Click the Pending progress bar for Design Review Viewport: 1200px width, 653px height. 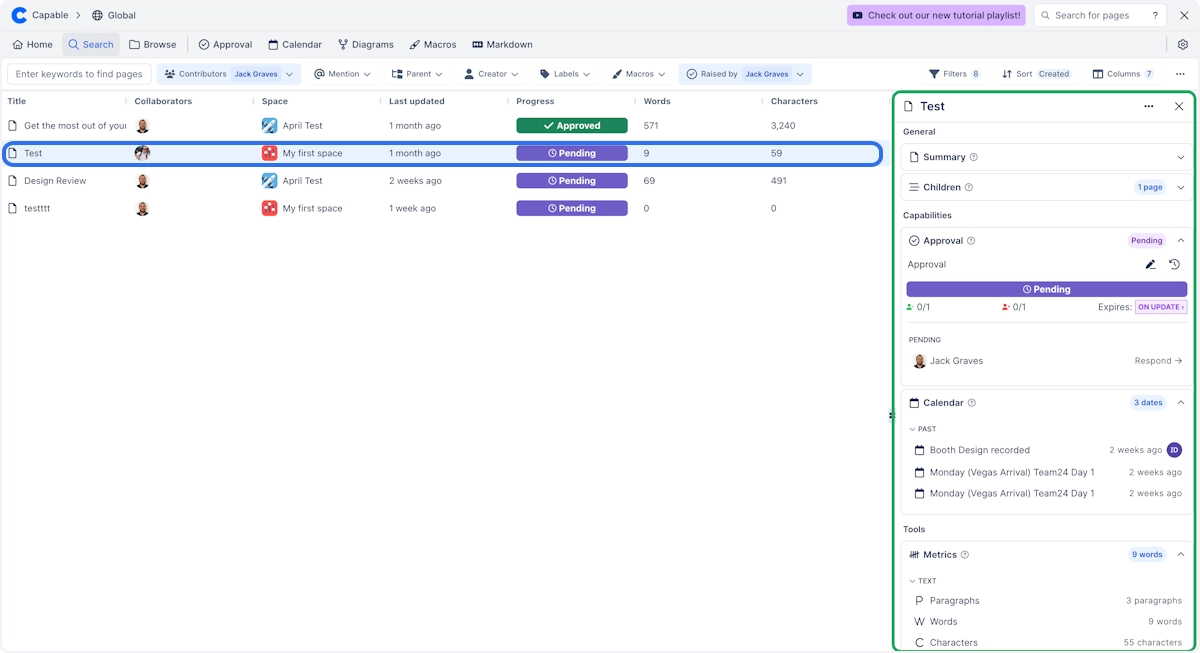click(x=571, y=181)
